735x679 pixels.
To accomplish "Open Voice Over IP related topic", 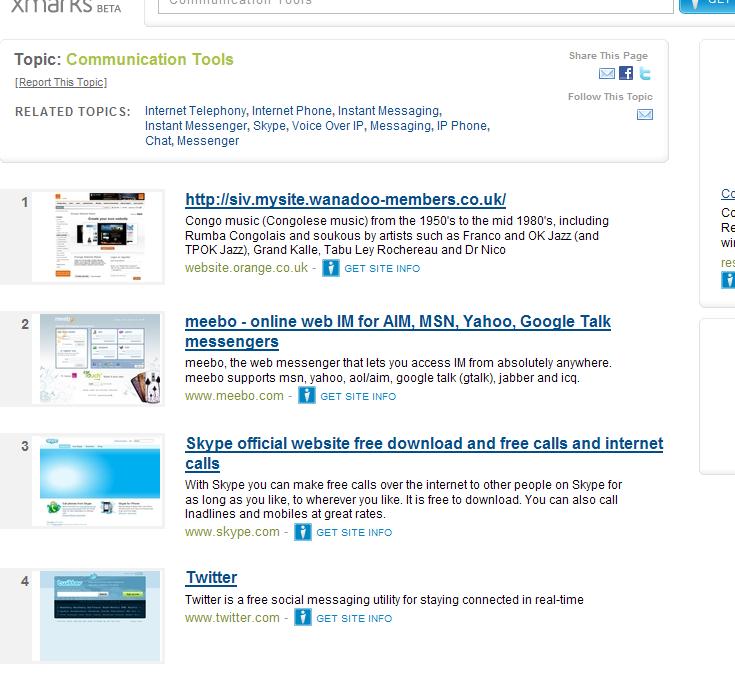I will [x=328, y=126].
